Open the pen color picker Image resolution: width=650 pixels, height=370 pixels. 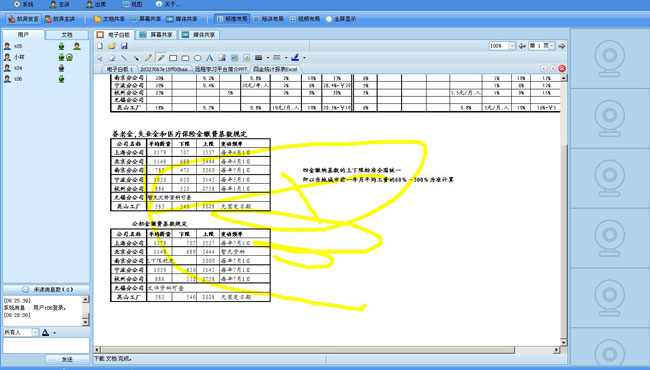295,58
